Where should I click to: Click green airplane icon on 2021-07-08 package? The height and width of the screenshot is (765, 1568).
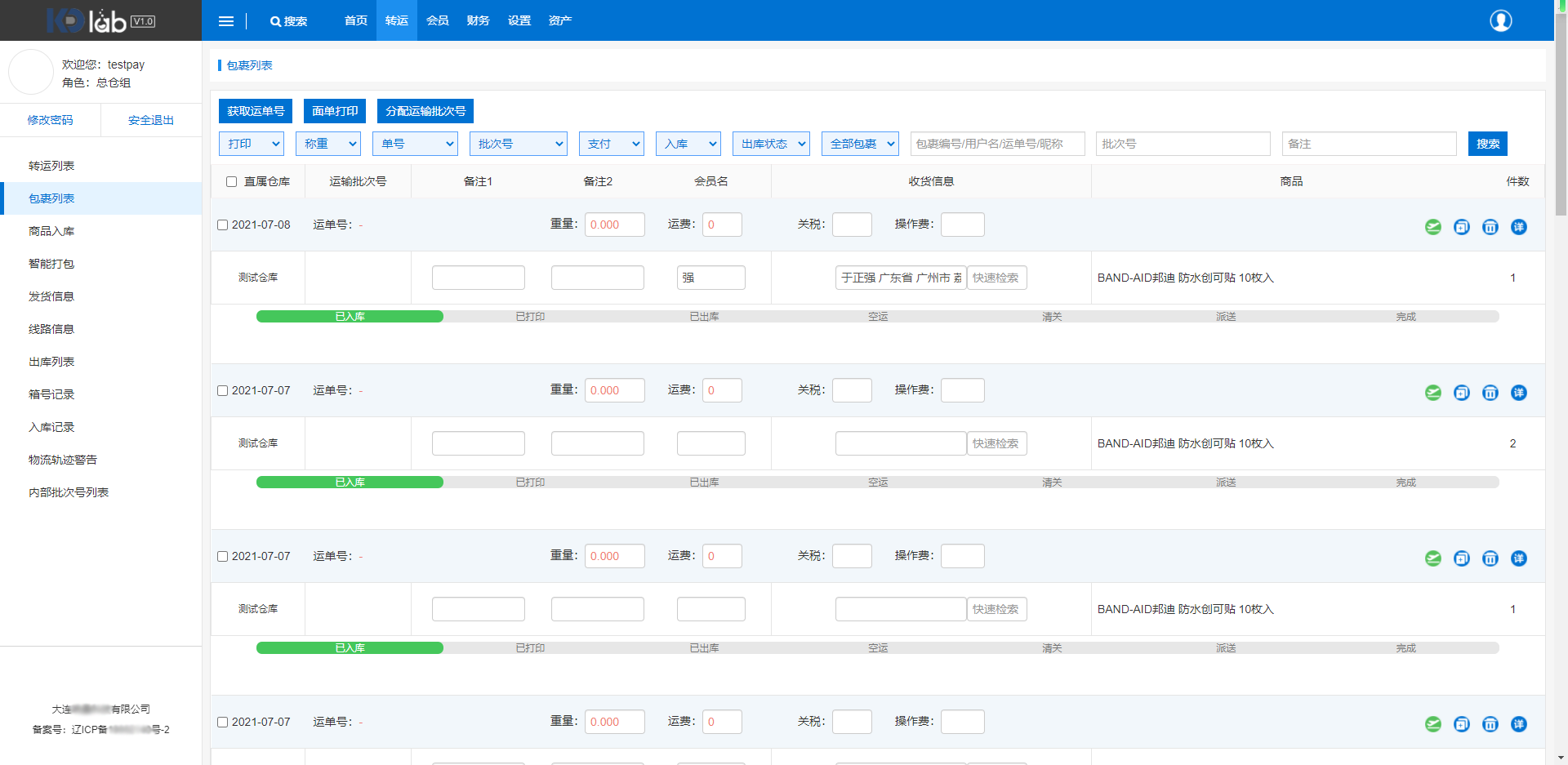(x=1433, y=227)
